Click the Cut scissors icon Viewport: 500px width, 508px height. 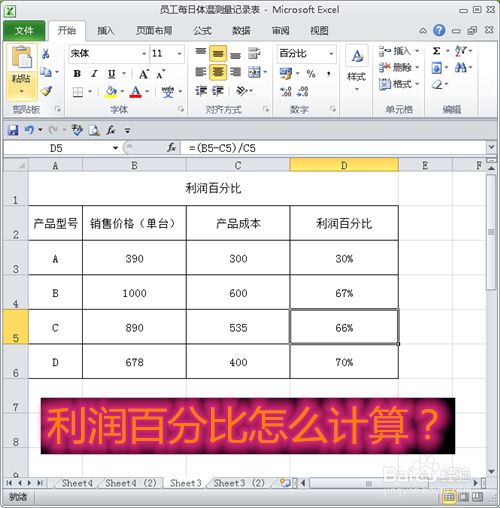[x=46, y=54]
